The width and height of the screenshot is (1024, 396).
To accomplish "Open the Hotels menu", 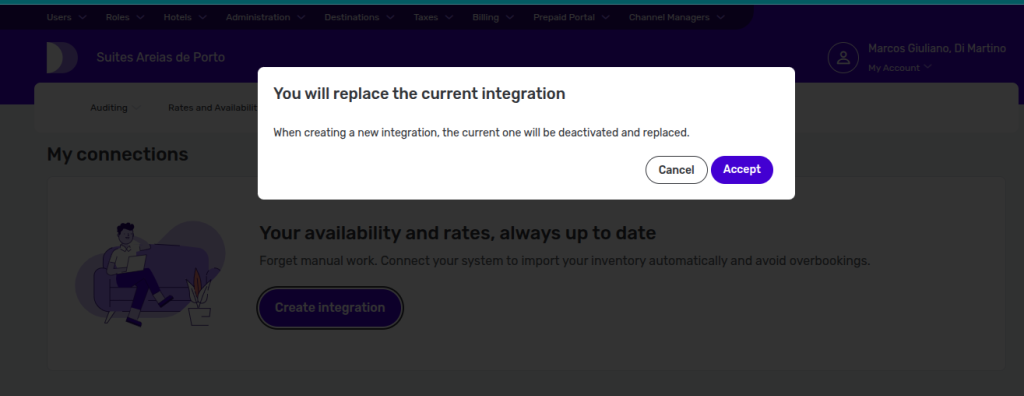I will [185, 18].
